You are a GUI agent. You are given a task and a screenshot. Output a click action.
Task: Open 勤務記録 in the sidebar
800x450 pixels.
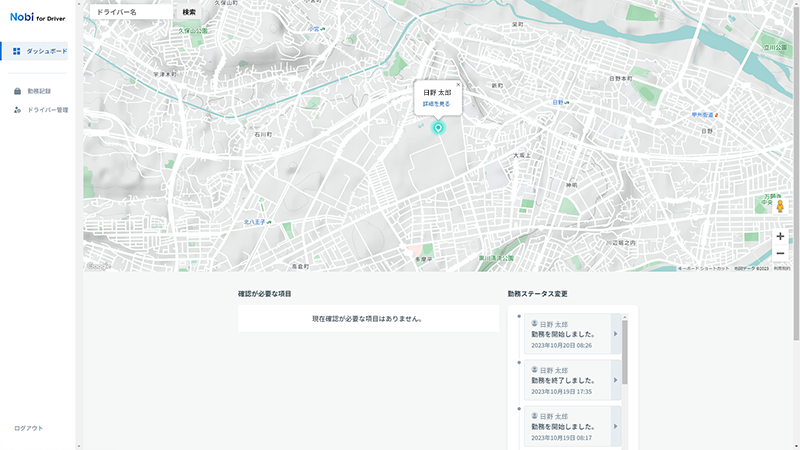point(39,91)
